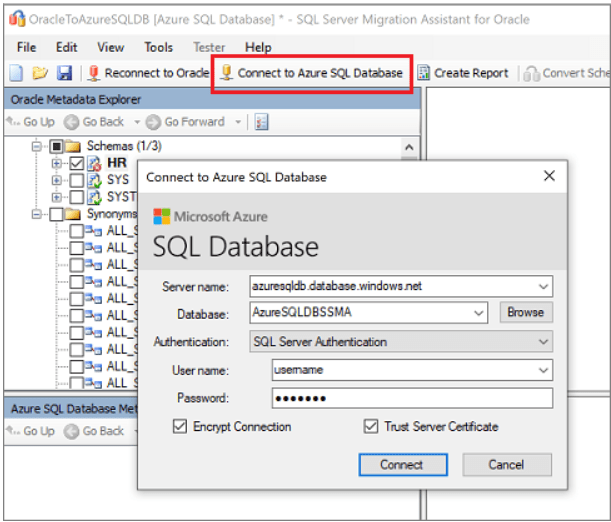Screen dimensions: 611x522
Task: Uncheck Trust Server Certificate checkbox
Action: click(372, 427)
